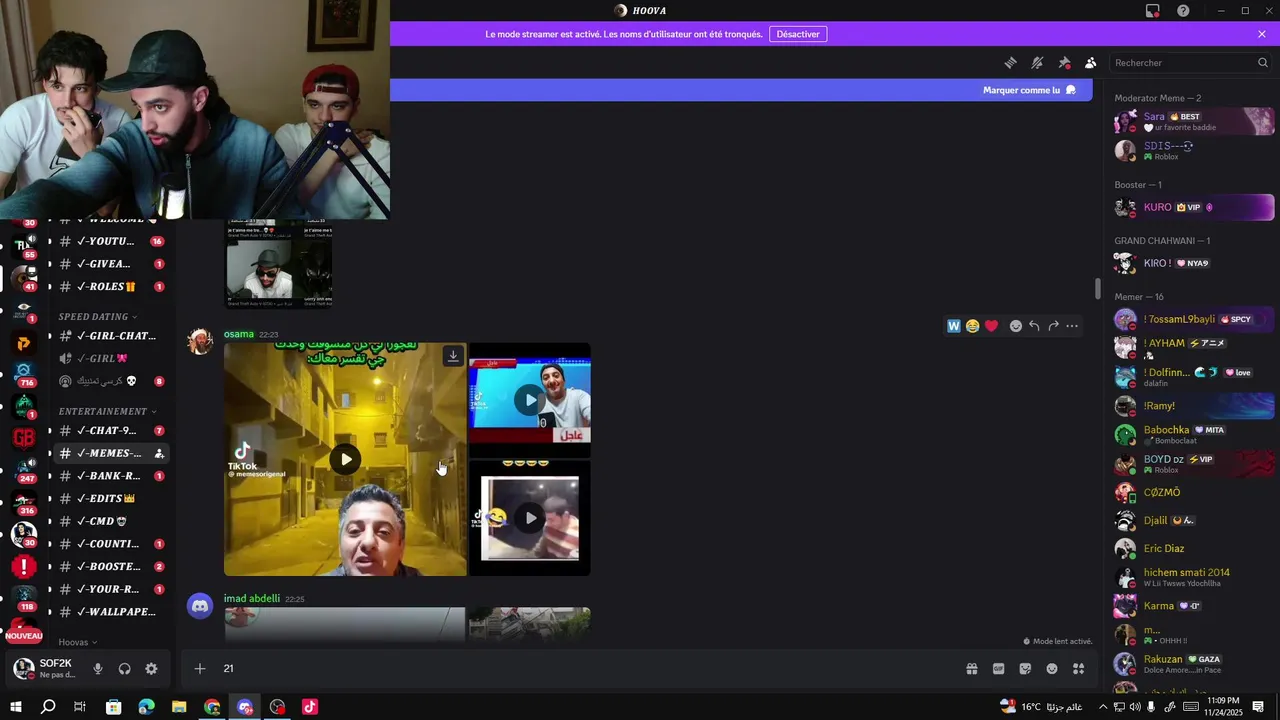Open the help question mark icon
Screen dimensions: 1280x720
click(x=1183, y=11)
